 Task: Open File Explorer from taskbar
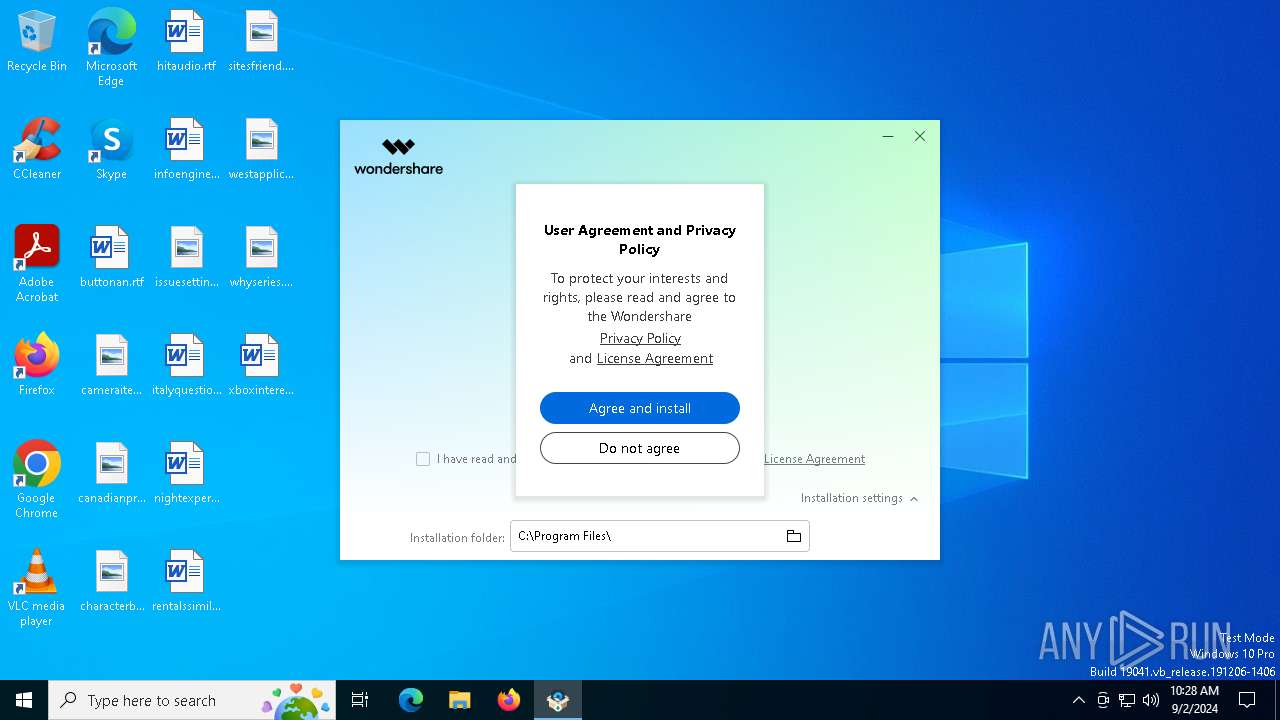pos(459,700)
